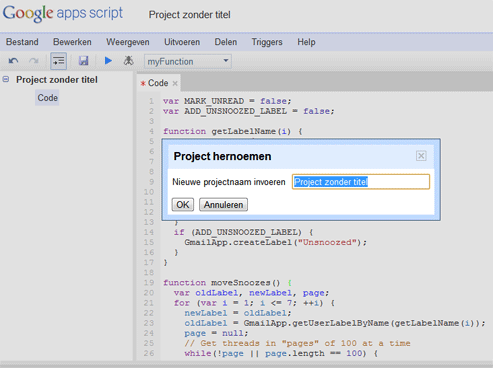Open the Uitvoeren menu
Viewport: 493px width, 368px height.
point(182,42)
